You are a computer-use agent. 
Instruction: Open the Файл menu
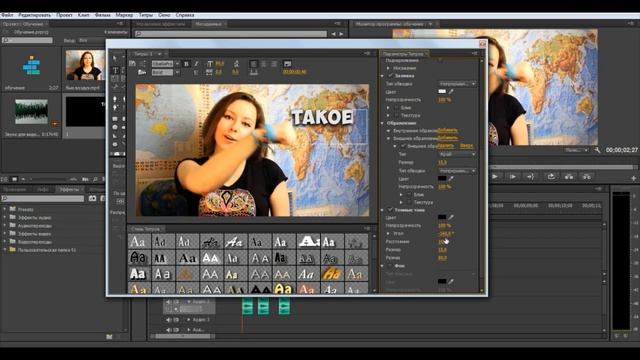click(x=7, y=15)
